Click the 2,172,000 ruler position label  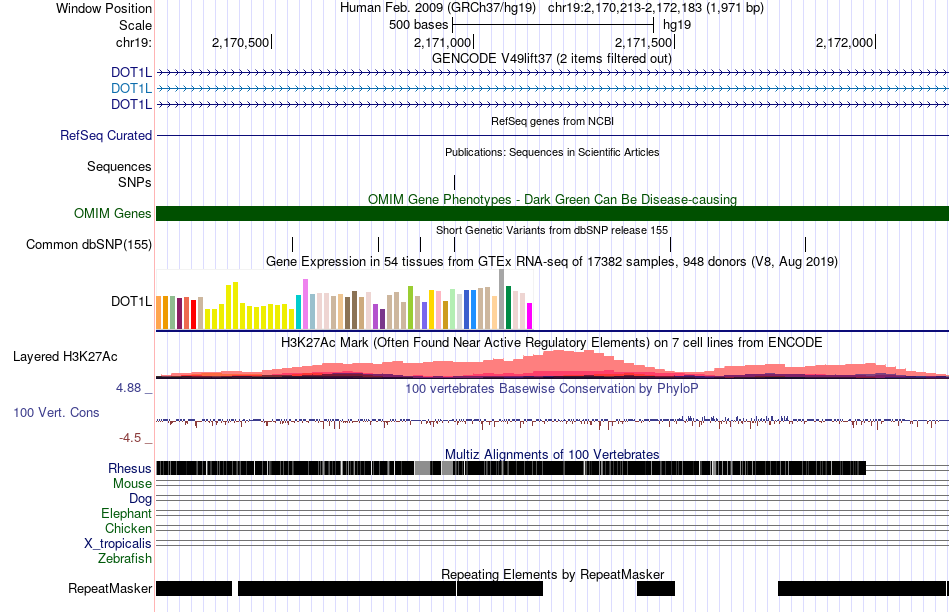point(845,42)
